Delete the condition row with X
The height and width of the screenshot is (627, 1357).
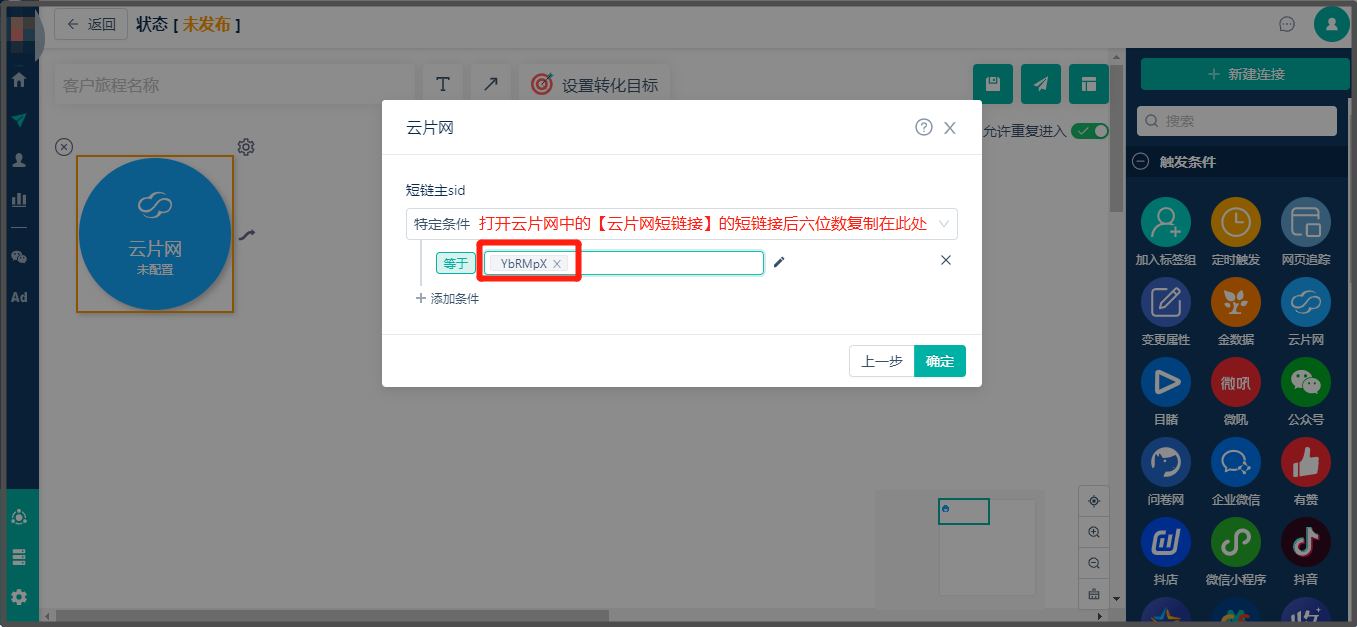pyautogui.click(x=946, y=260)
